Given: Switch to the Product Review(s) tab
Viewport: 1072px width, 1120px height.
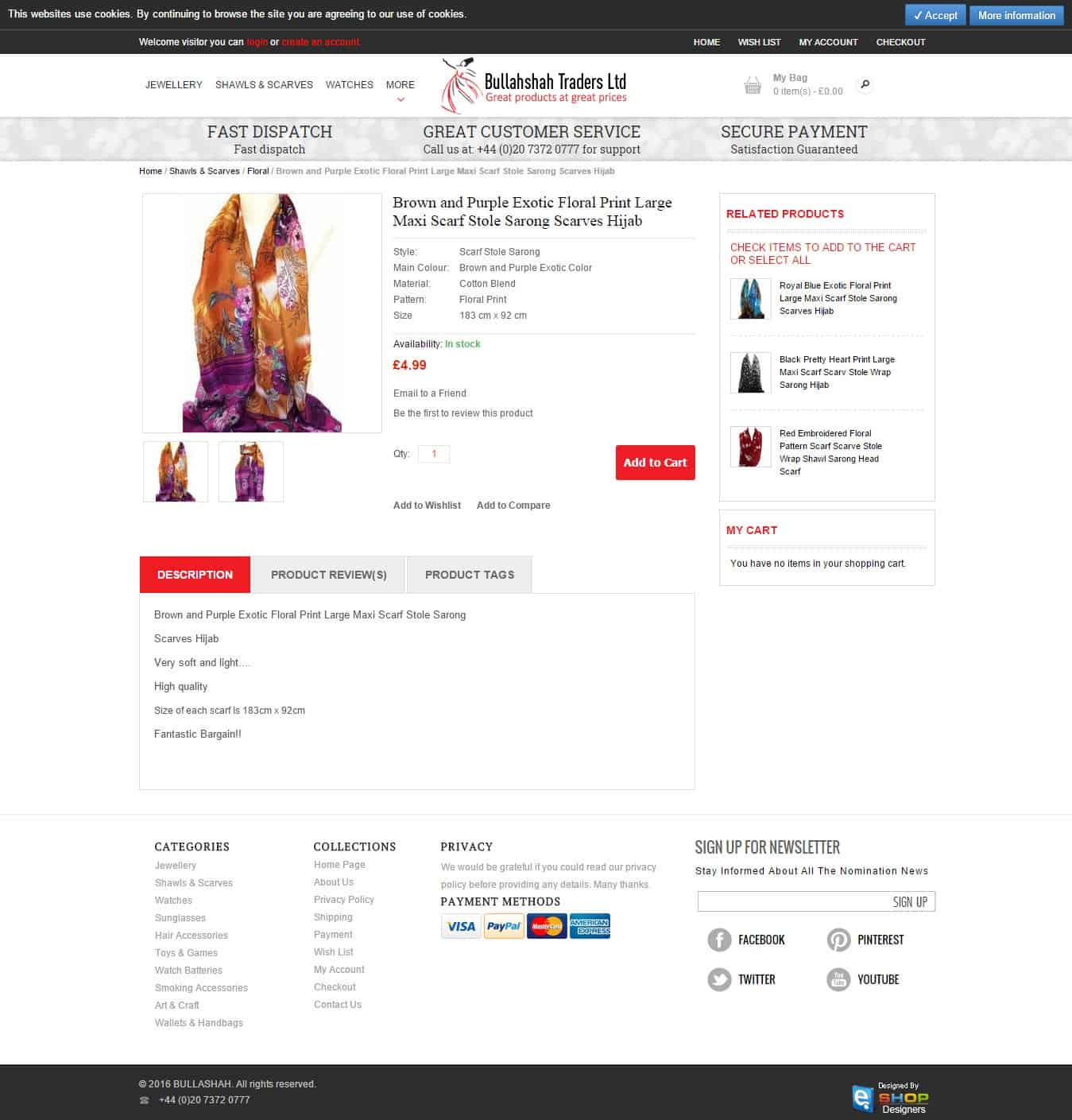Looking at the screenshot, I should coord(328,575).
